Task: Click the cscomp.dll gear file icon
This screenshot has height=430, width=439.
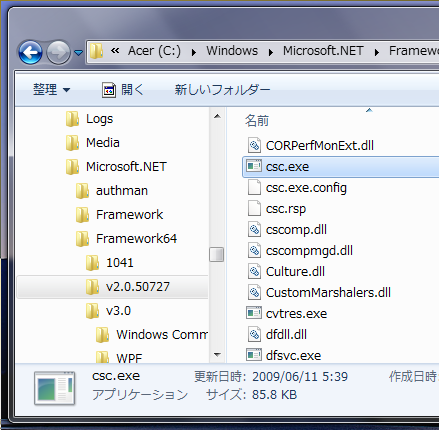Action: pos(254,229)
